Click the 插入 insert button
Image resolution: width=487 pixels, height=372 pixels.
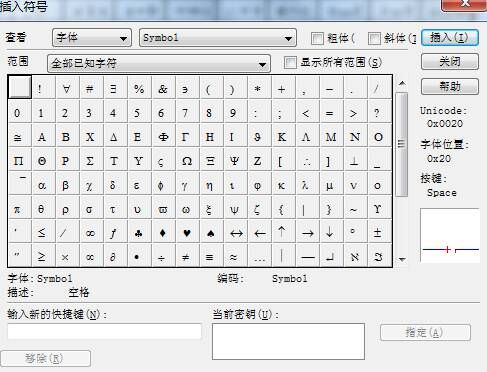tap(450, 38)
